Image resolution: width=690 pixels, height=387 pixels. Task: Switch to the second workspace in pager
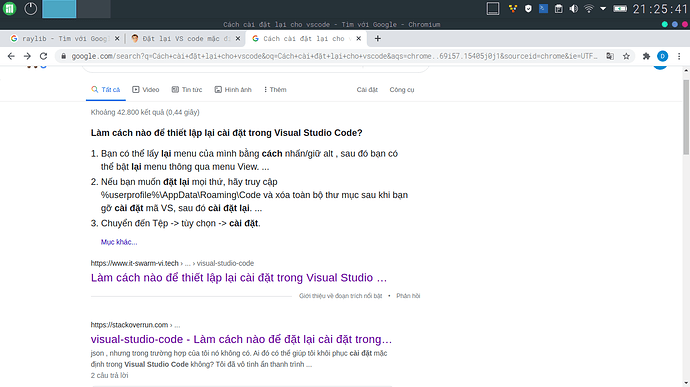tap(93, 9)
